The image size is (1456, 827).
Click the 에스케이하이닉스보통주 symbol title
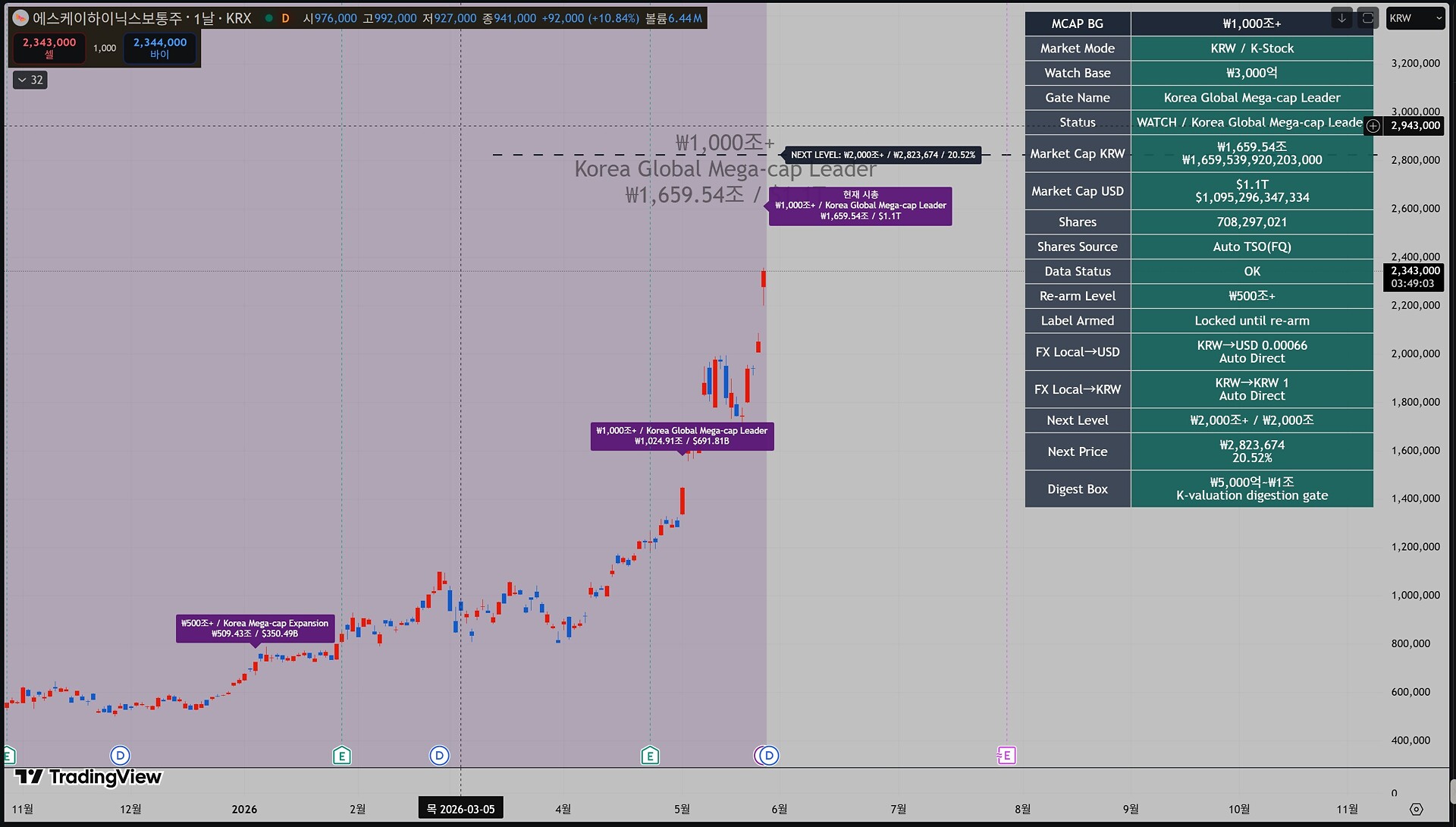coord(107,18)
